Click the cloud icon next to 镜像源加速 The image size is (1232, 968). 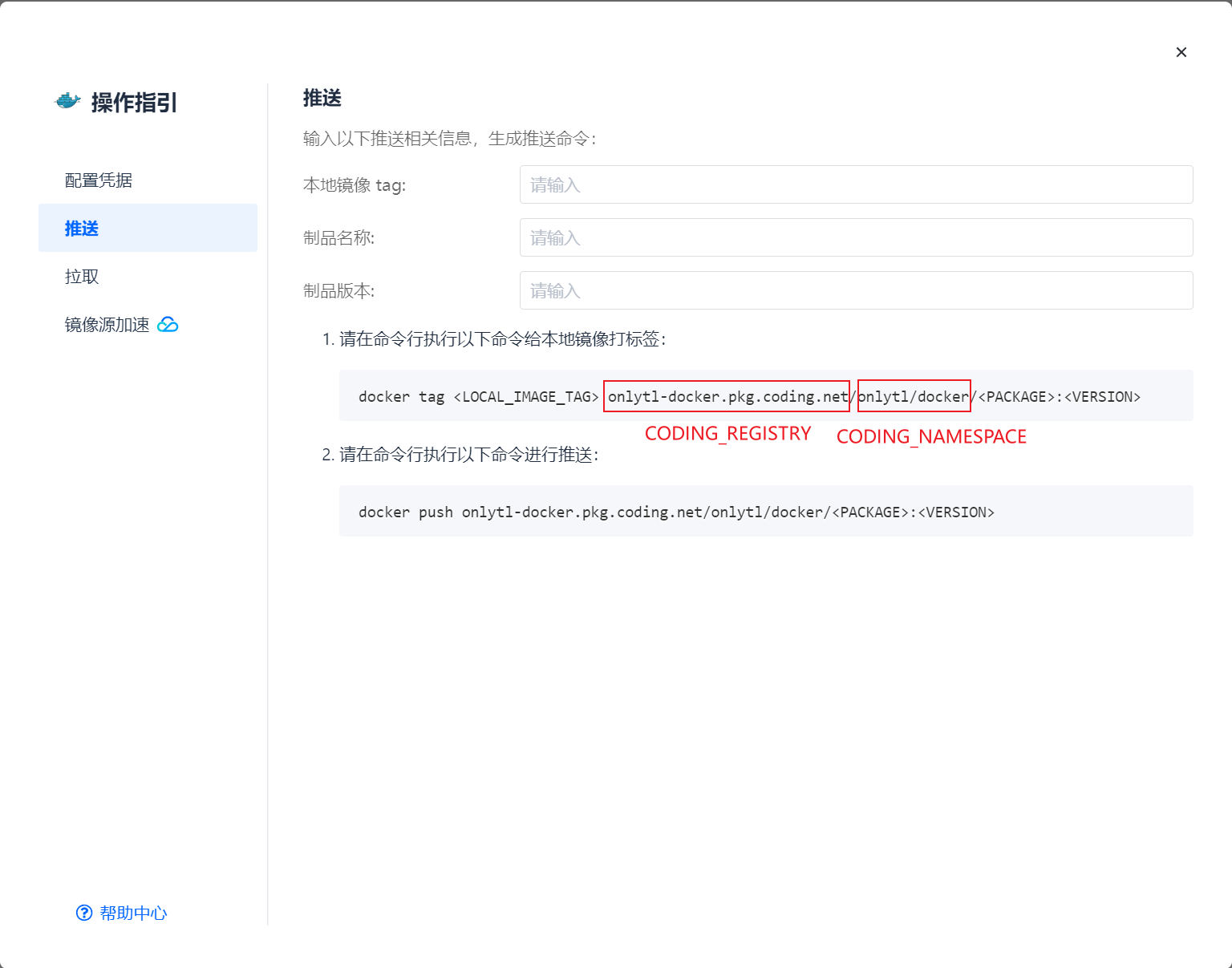point(168,324)
